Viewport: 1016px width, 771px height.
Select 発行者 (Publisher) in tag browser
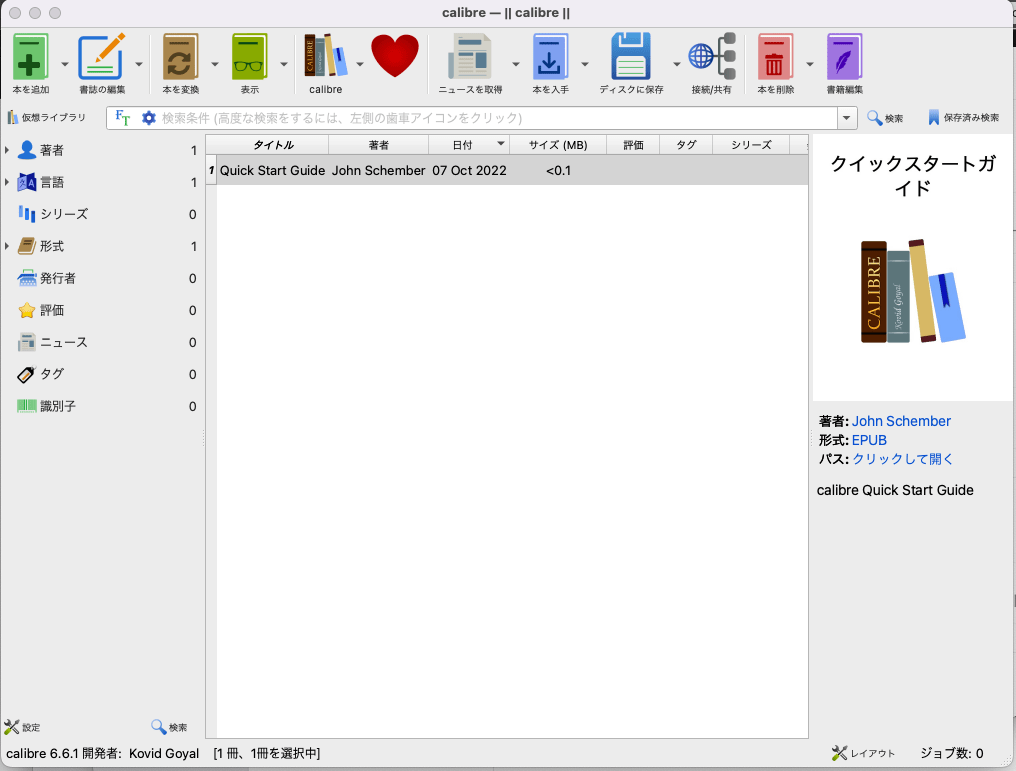click(x=58, y=278)
